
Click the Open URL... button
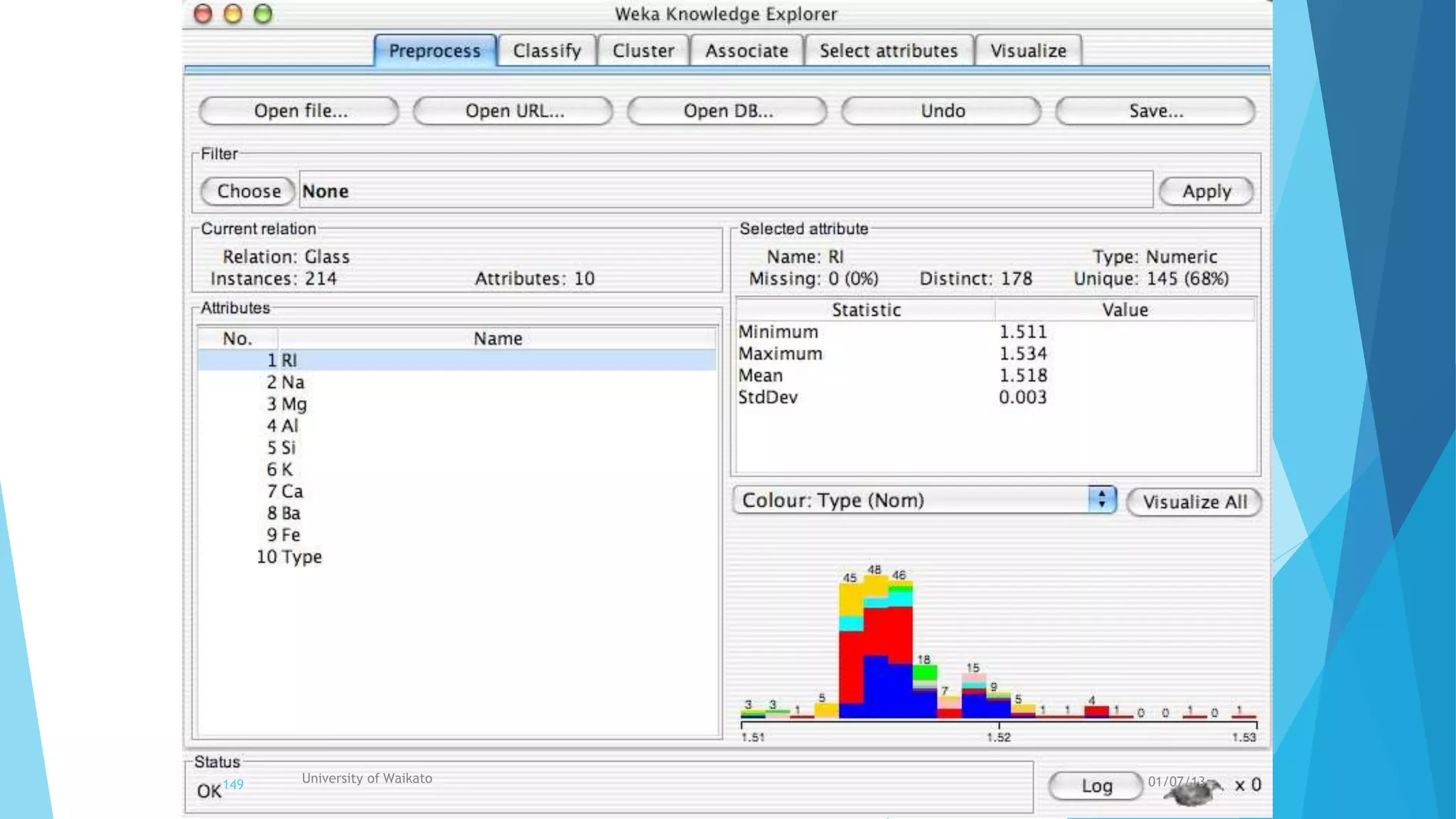pyautogui.click(x=513, y=111)
